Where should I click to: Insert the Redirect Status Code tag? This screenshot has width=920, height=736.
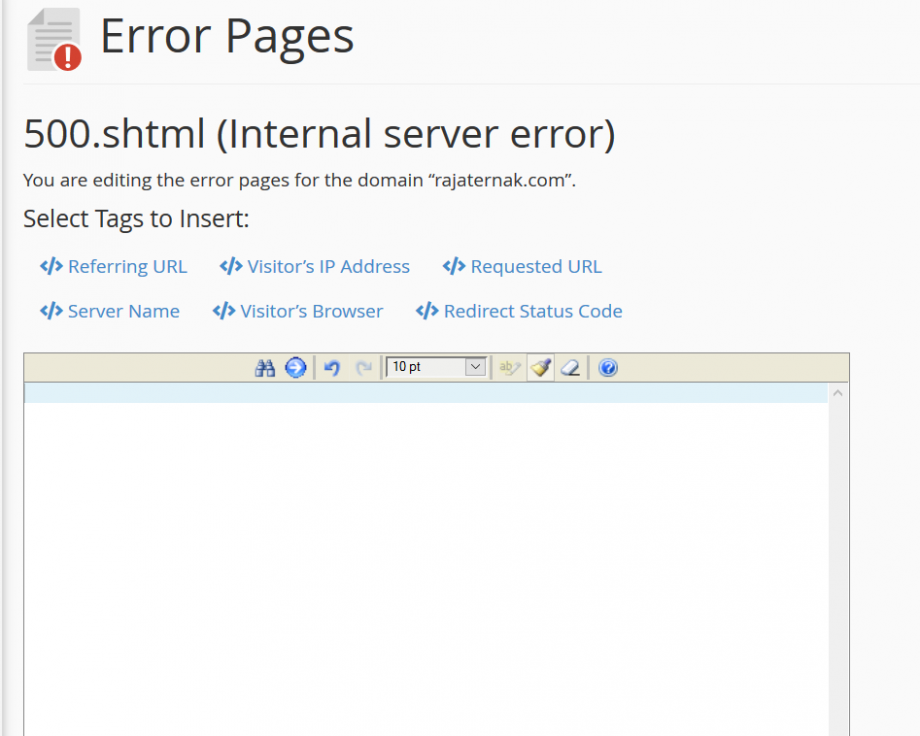[533, 311]
